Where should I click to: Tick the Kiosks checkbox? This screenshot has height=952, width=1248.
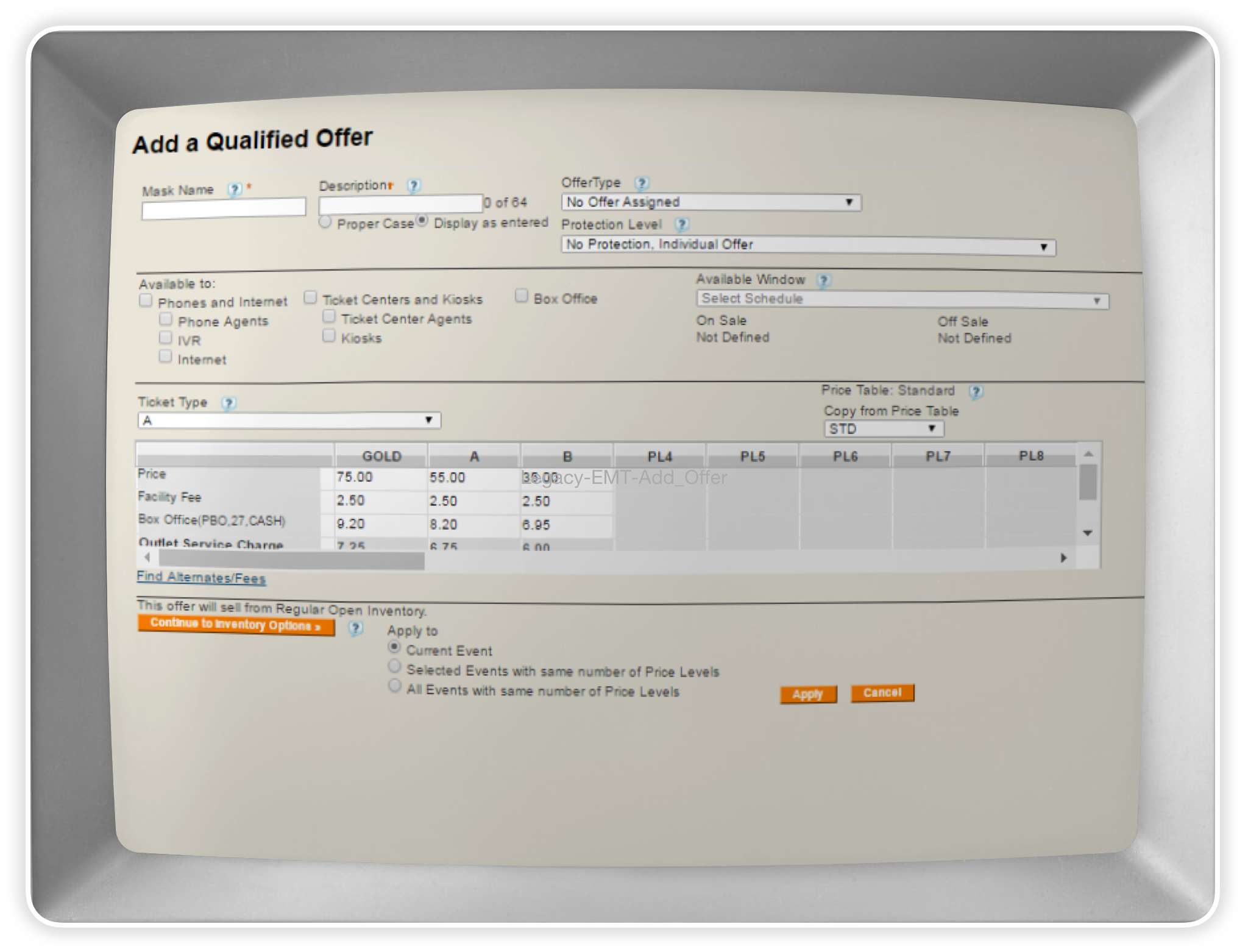coord(329,336)
